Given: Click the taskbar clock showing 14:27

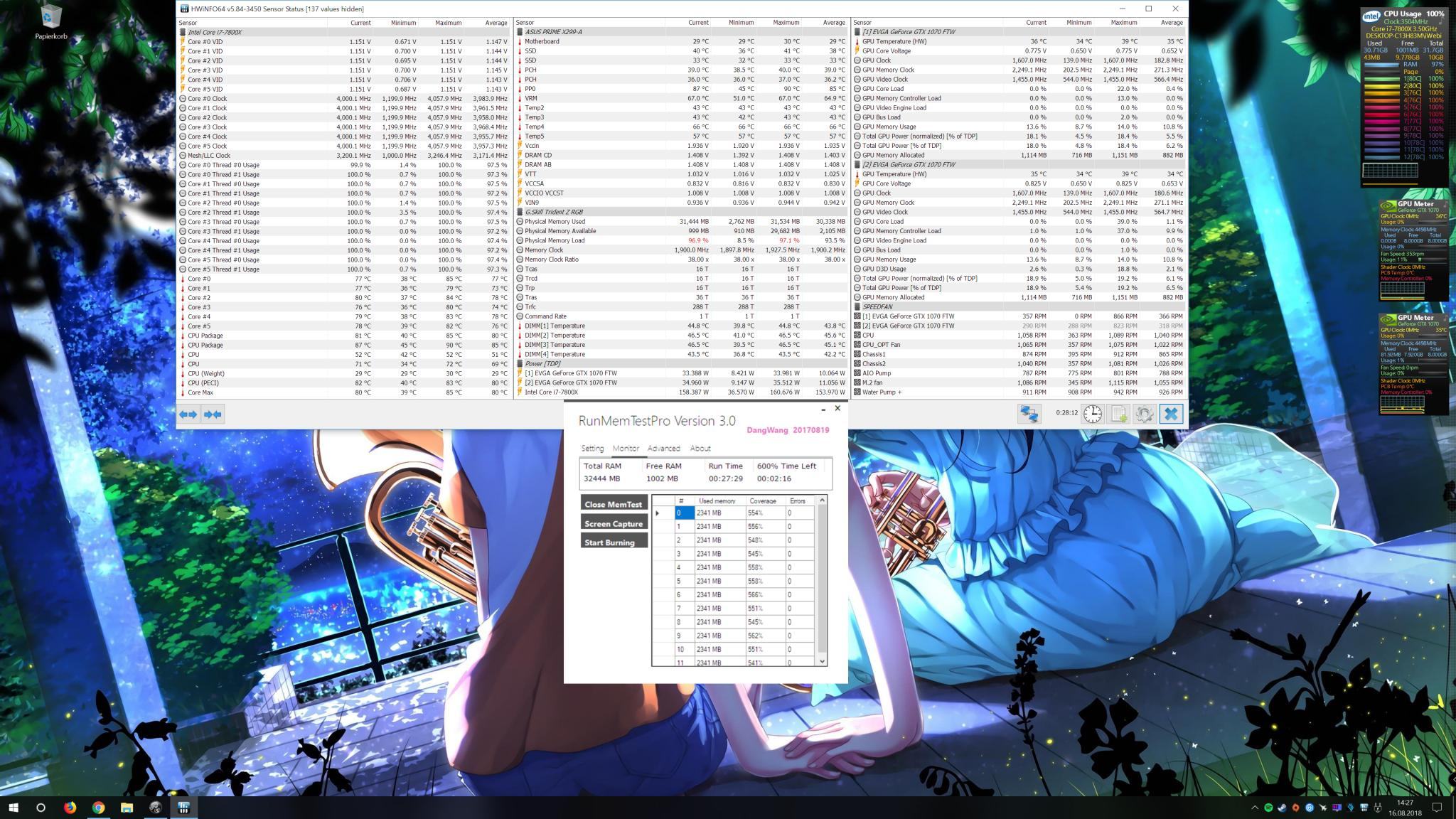Looking at the screenshot, I should [1404, 807].
